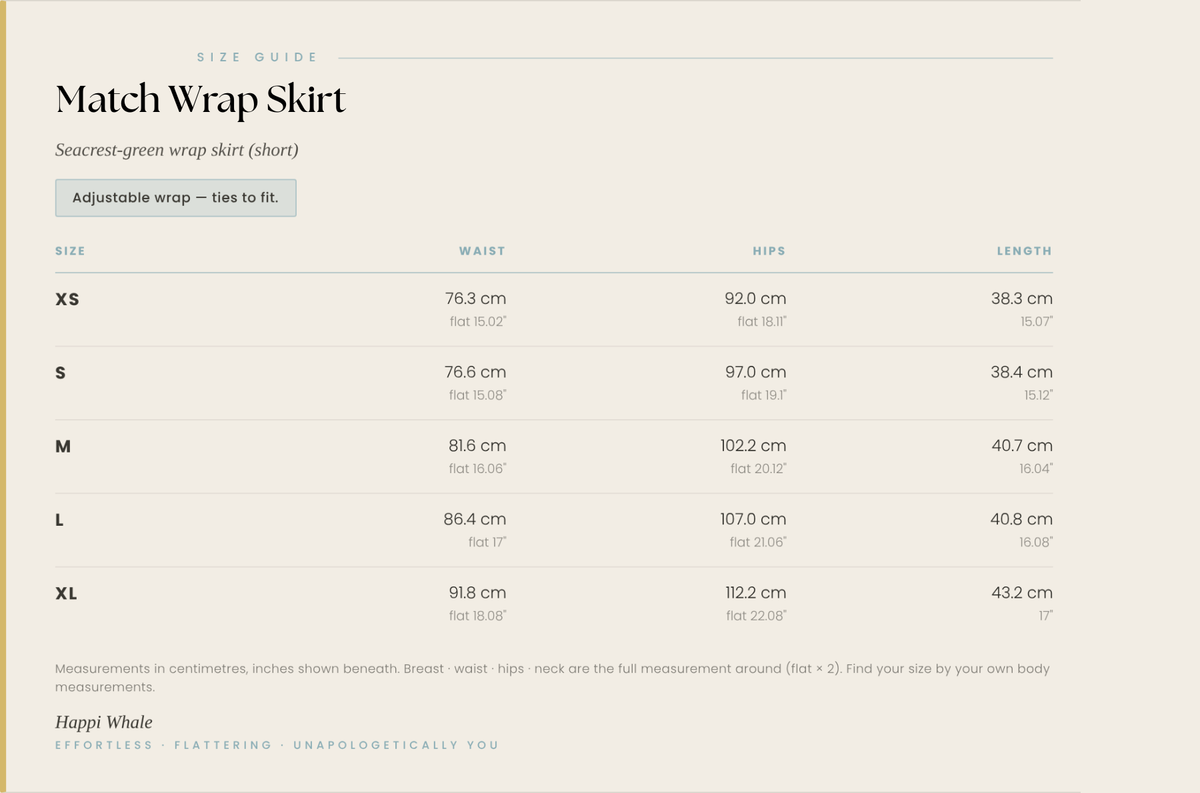This screenshot has width=1200, height=793.
Task: Click the 'Match Wrap Skirt' heading
Action: [201, 99]
